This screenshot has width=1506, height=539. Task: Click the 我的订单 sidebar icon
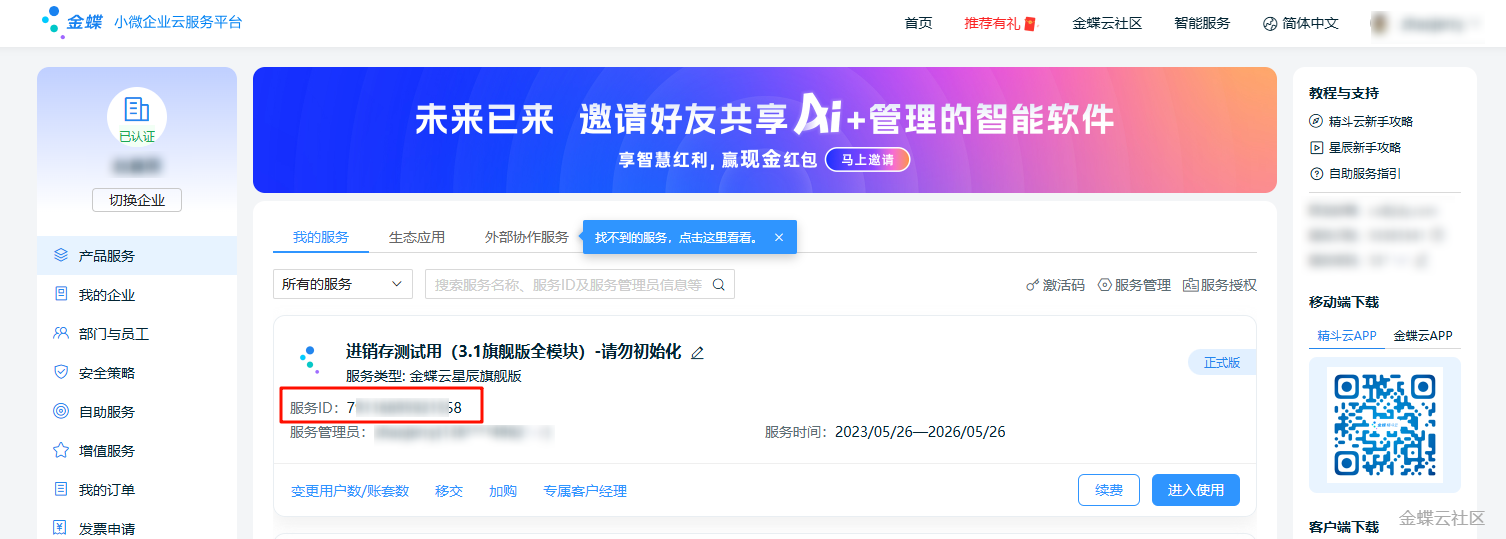[x=61, y=489]
